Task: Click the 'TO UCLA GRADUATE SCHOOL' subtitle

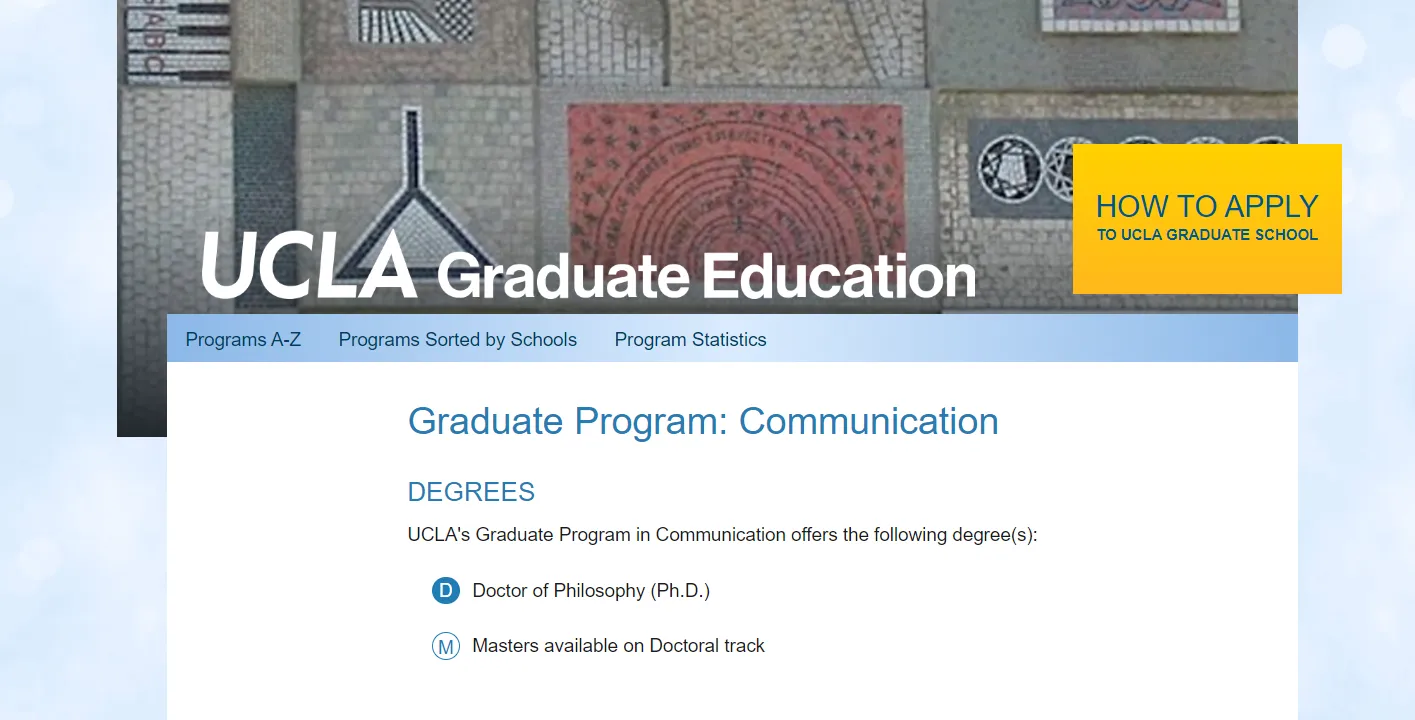Action: tap(1206, 236)
